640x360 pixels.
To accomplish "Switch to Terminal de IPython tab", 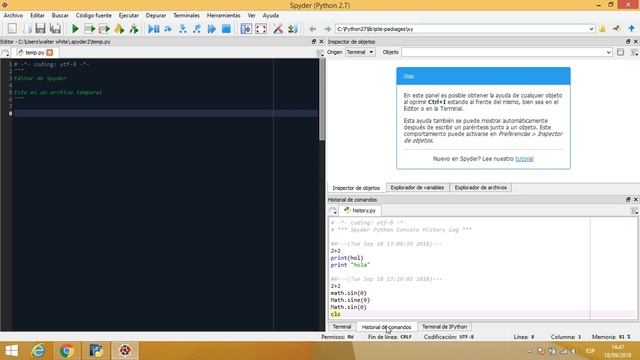I will (x=444, y=327).
